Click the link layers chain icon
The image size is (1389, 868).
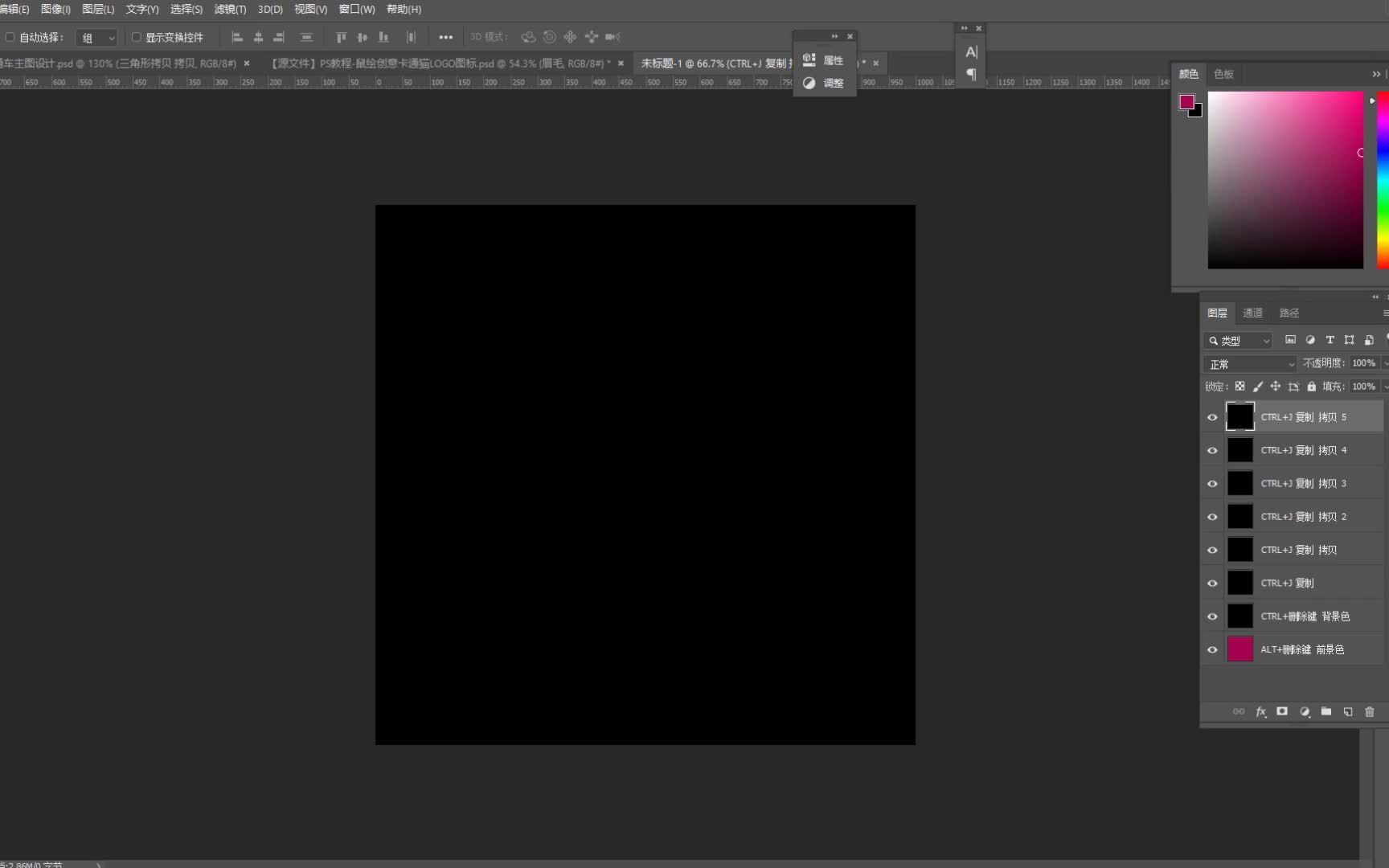click(x=1239, y=711)
